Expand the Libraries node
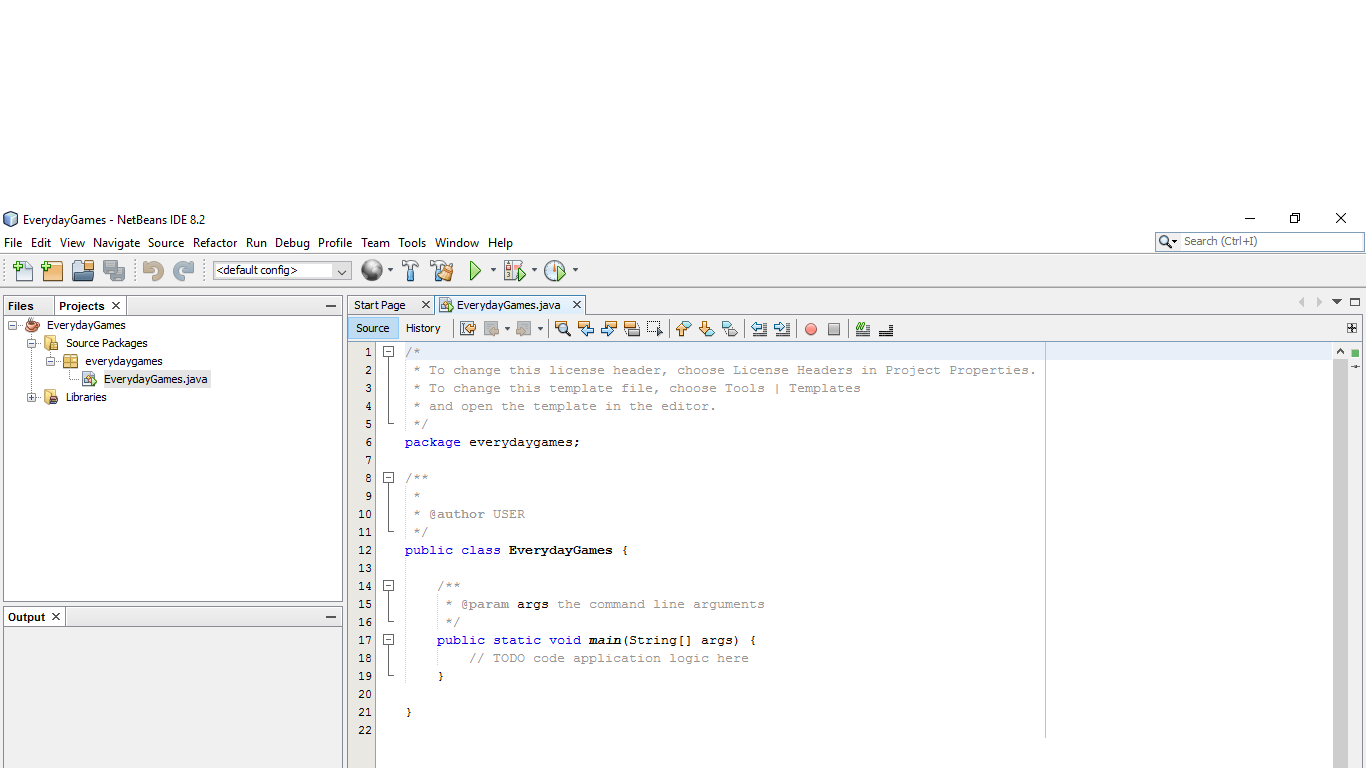 31,397
